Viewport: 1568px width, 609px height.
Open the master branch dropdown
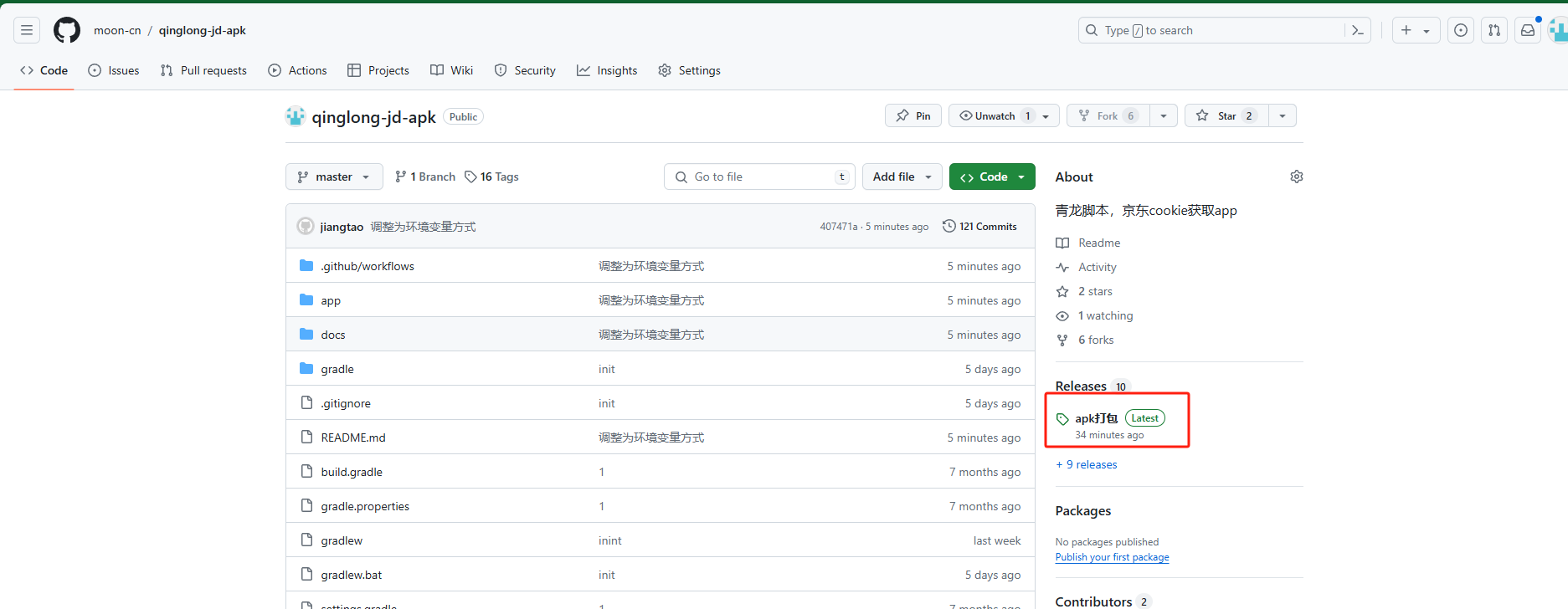(x=334, y=177)
